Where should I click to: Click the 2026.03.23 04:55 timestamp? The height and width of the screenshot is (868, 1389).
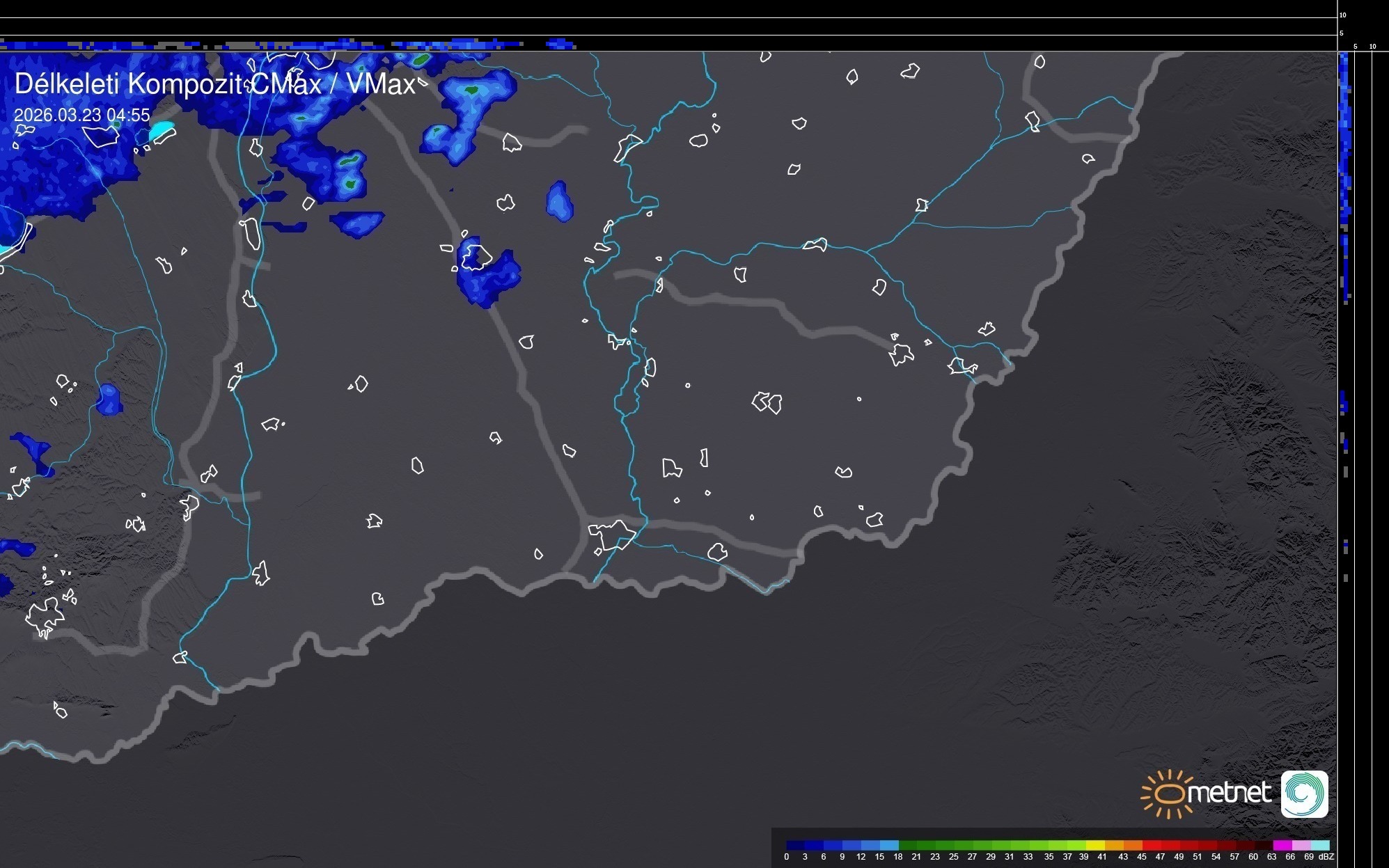pos(81,115)
